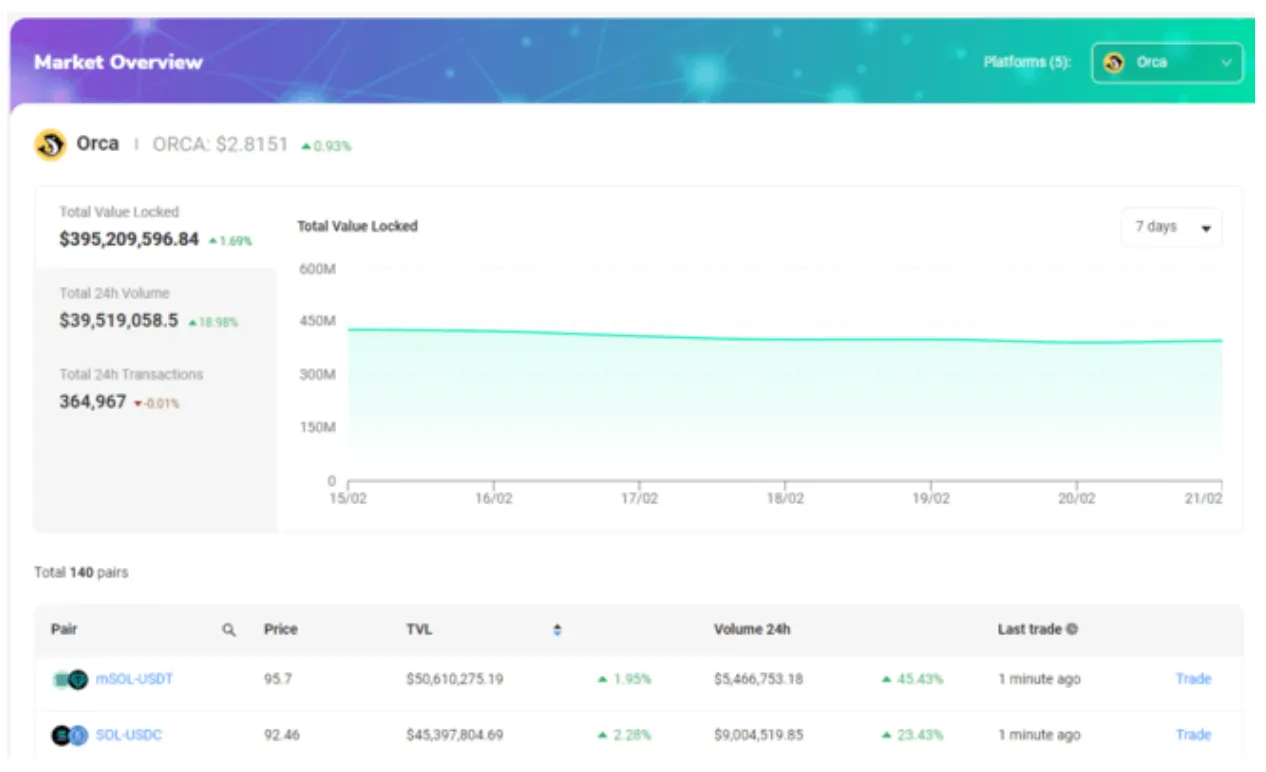Click Trade for the mSOL-USDT row
1266x772 pixels.
click(x=1193, y=679)
